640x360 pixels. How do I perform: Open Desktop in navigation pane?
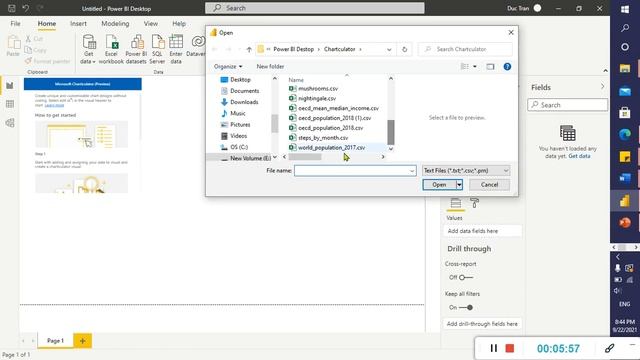(240, 80)
